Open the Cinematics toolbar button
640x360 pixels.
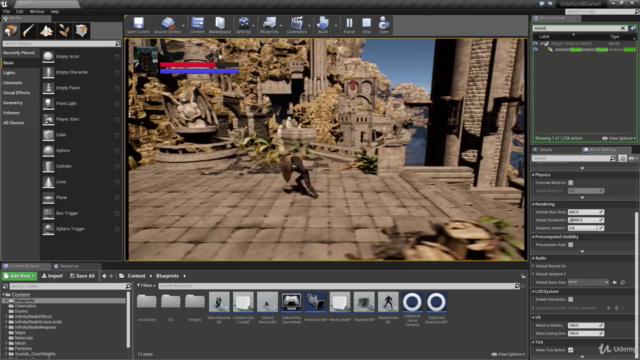pos(297,25)
